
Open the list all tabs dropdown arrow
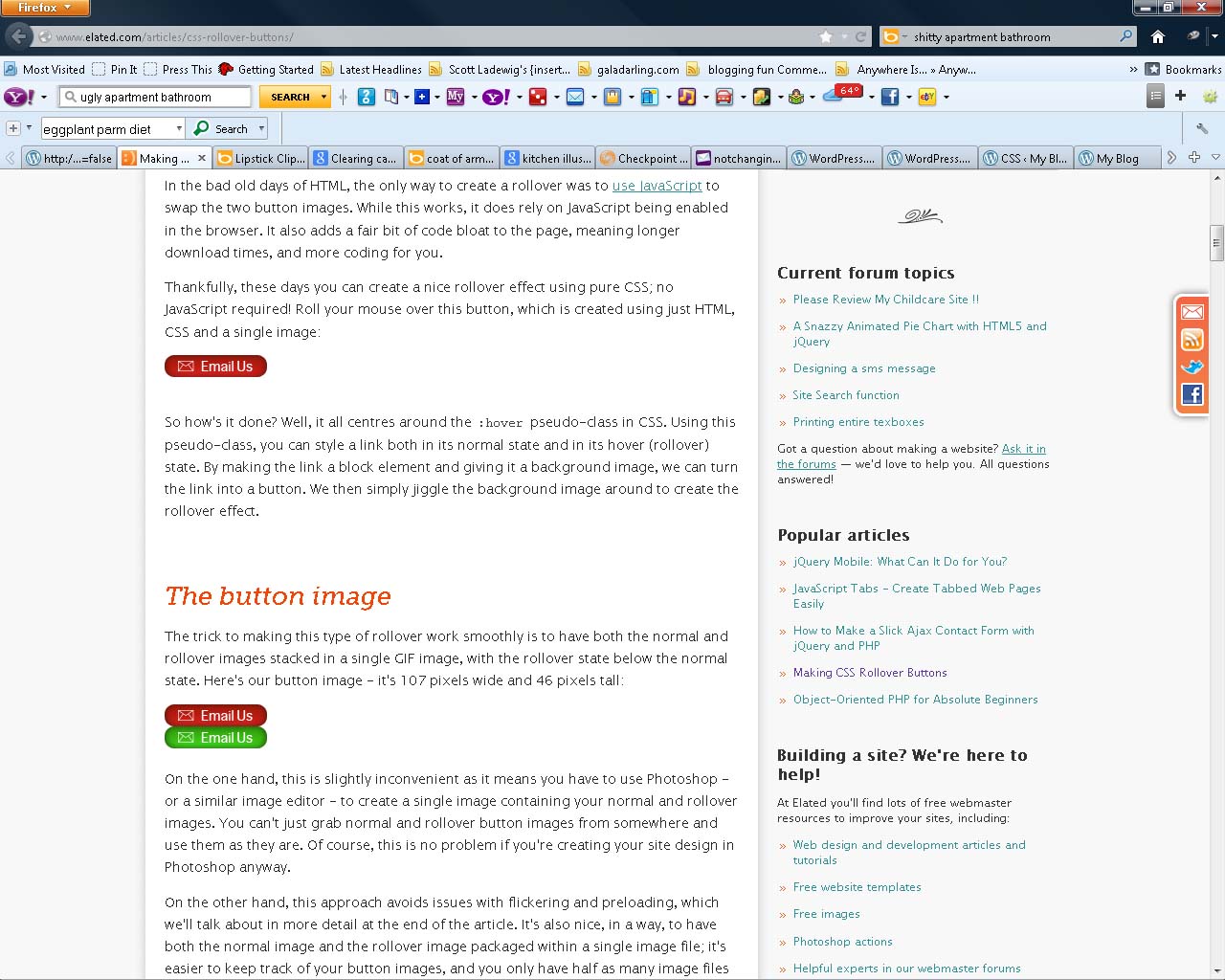1215,158
